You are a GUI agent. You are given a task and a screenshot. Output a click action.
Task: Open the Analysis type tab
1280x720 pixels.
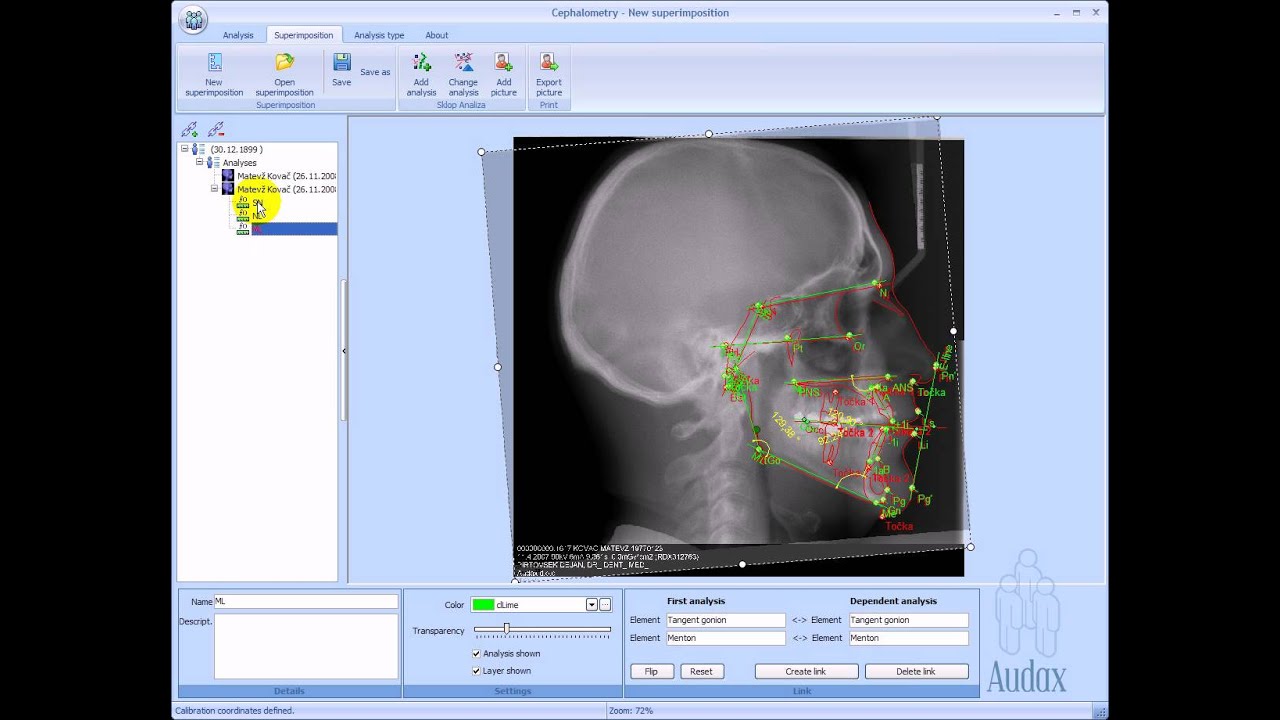click(379, 35)
